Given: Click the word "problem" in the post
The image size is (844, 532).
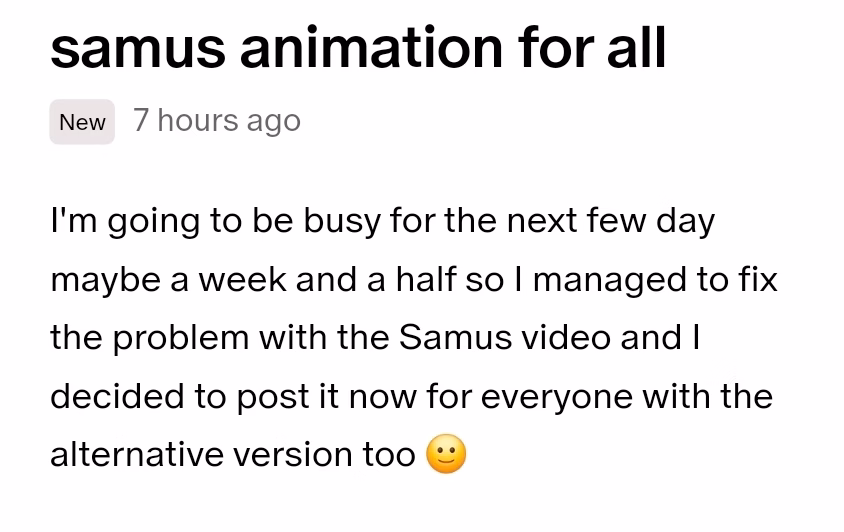Looking at the screenshot, I should (181, 339).
